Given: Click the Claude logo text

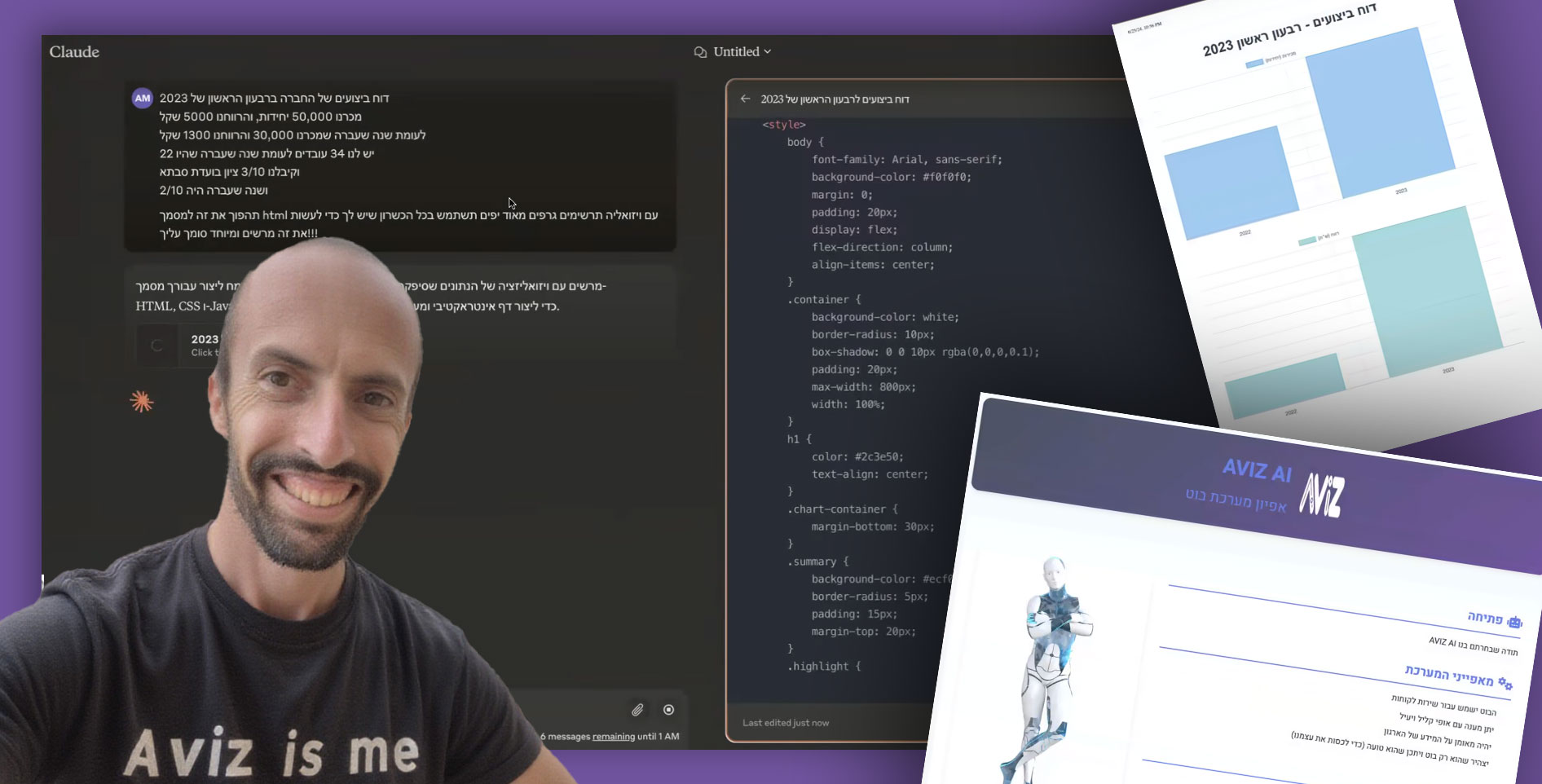Looking at the screenshot, I should [74, 51].
